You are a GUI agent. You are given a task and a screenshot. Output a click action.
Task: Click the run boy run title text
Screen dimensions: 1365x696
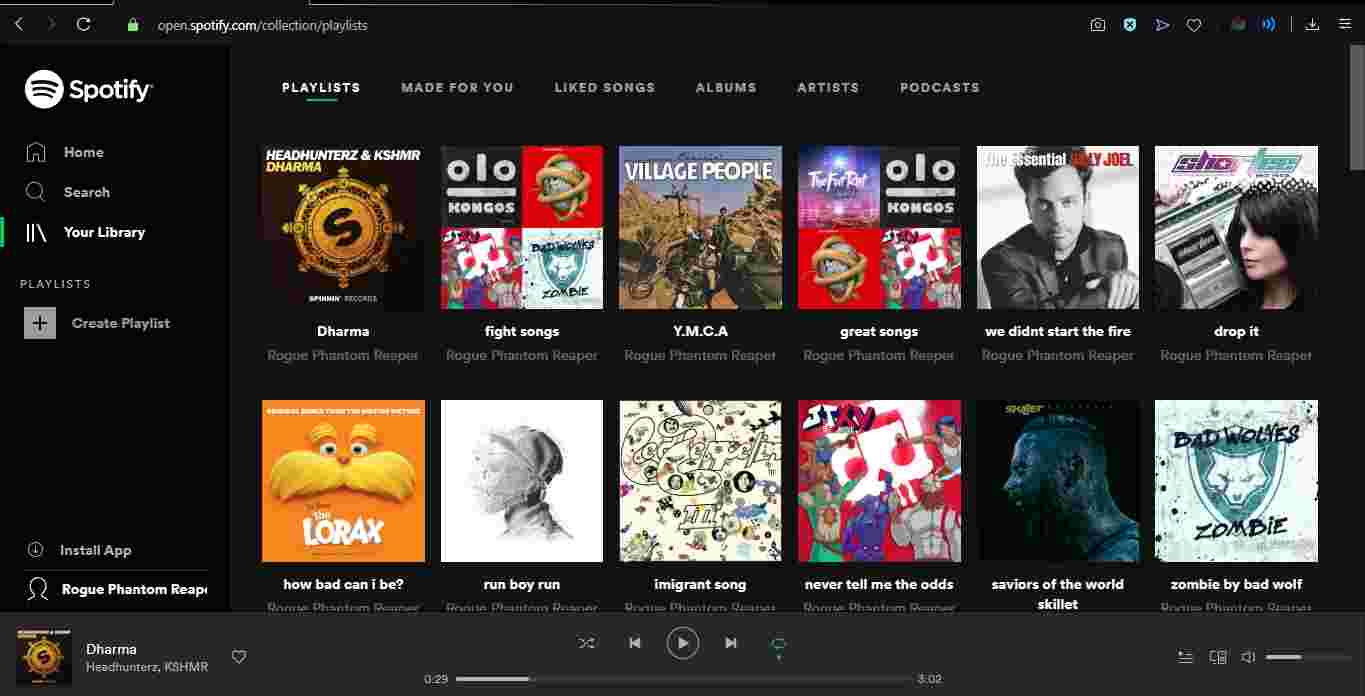tap(522, 584)
